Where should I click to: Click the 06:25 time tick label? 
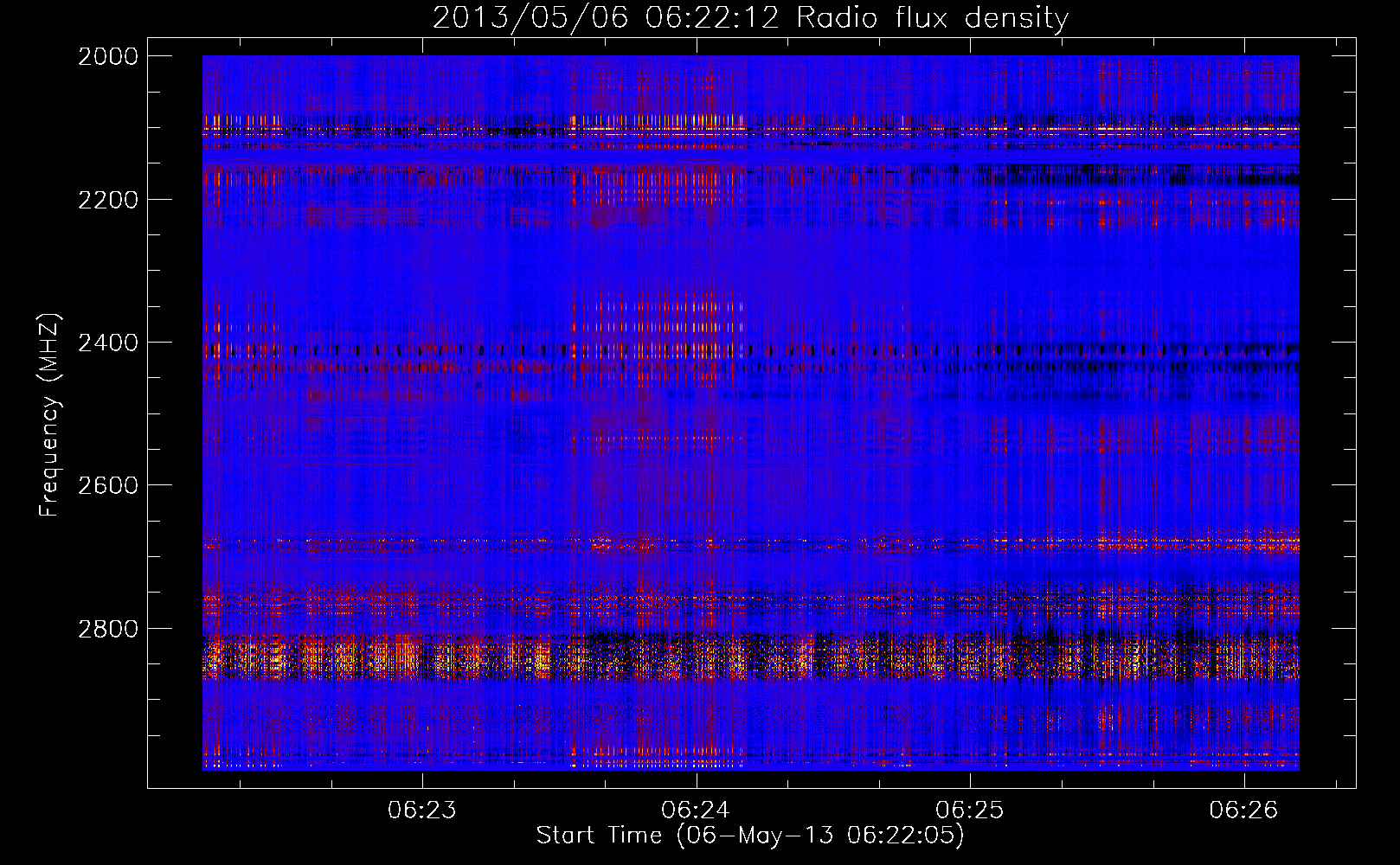[970, 810]
